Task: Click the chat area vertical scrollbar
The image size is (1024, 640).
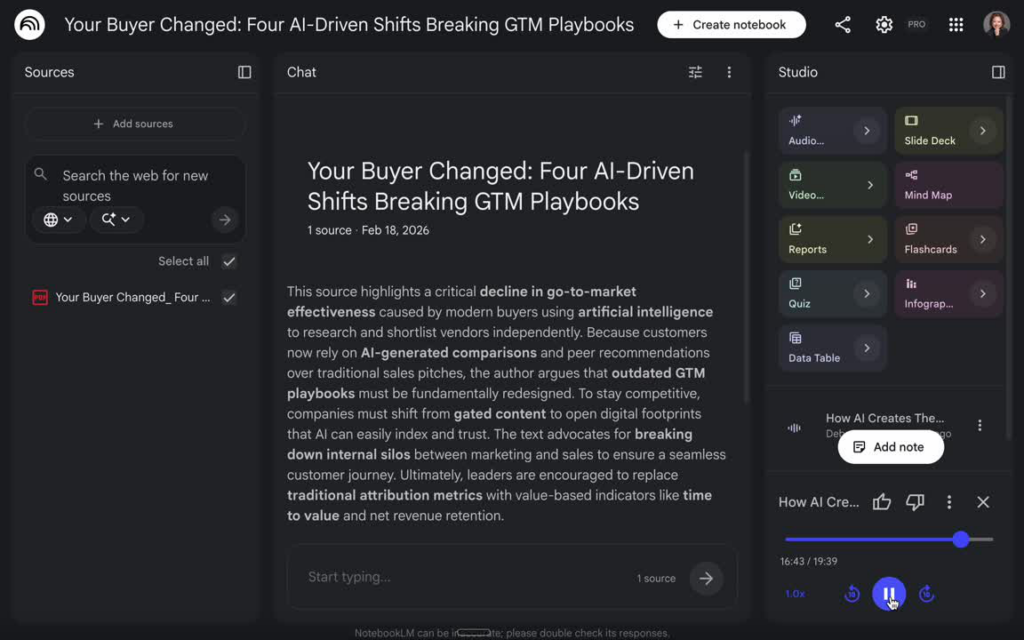Action: coord(746,278)
